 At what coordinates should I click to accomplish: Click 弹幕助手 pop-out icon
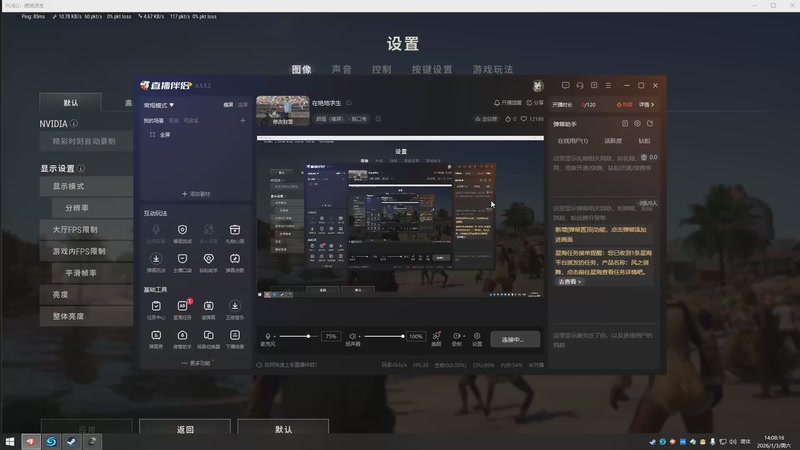[x=650, y=123]
